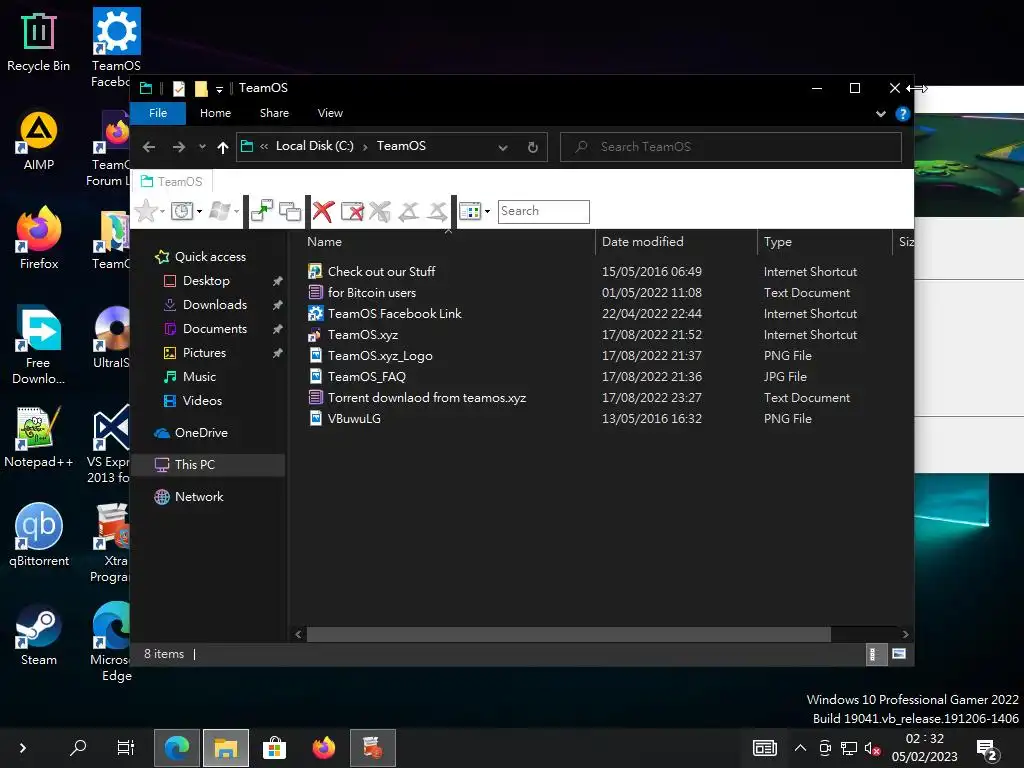Screen dimensions: 1024x768
Task: Select the TeamOS.xyz internet shortcut icon
Action: [x=315, y=334]
